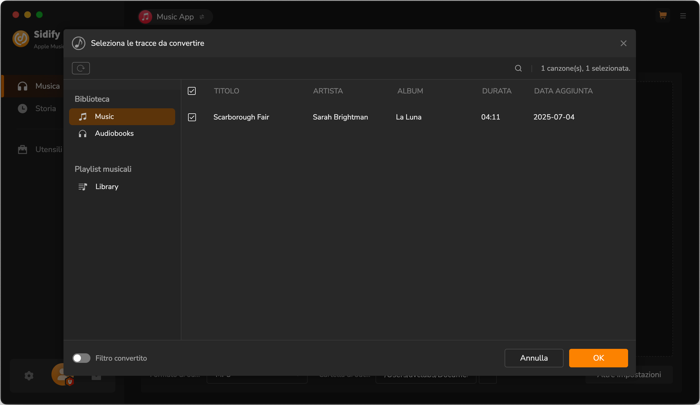This screenshot has height=405, width=700.
Task: Sort tracks by the TITOLO column
Action: coord(226,91)
